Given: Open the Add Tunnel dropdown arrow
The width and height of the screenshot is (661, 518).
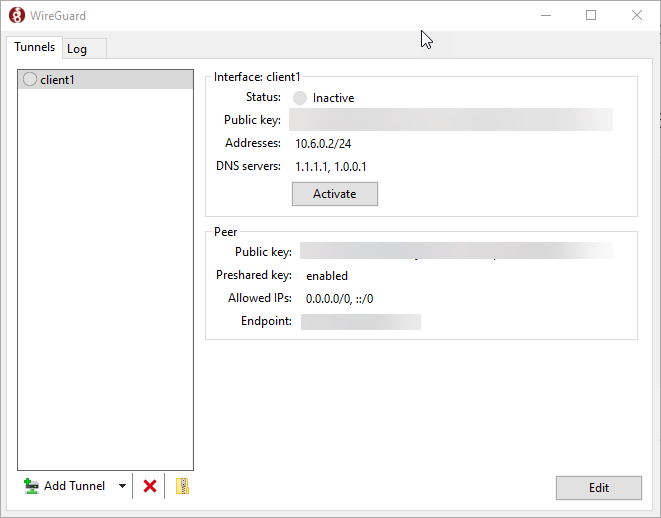Looking at the screenshot, I should pyautogui.click(x=122, y=486).
